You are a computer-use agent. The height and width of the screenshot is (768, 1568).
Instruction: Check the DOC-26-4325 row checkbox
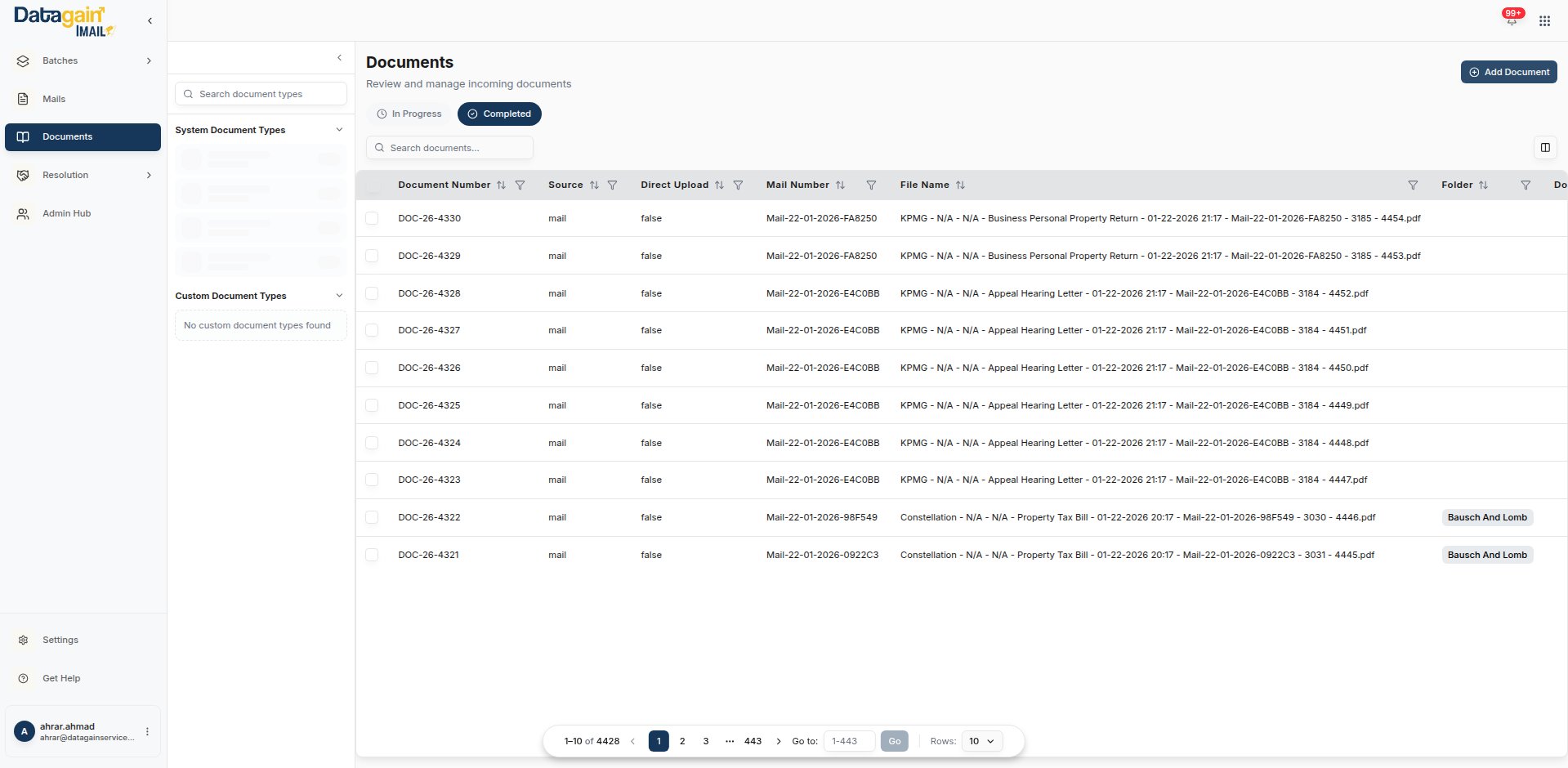point(372,405)
